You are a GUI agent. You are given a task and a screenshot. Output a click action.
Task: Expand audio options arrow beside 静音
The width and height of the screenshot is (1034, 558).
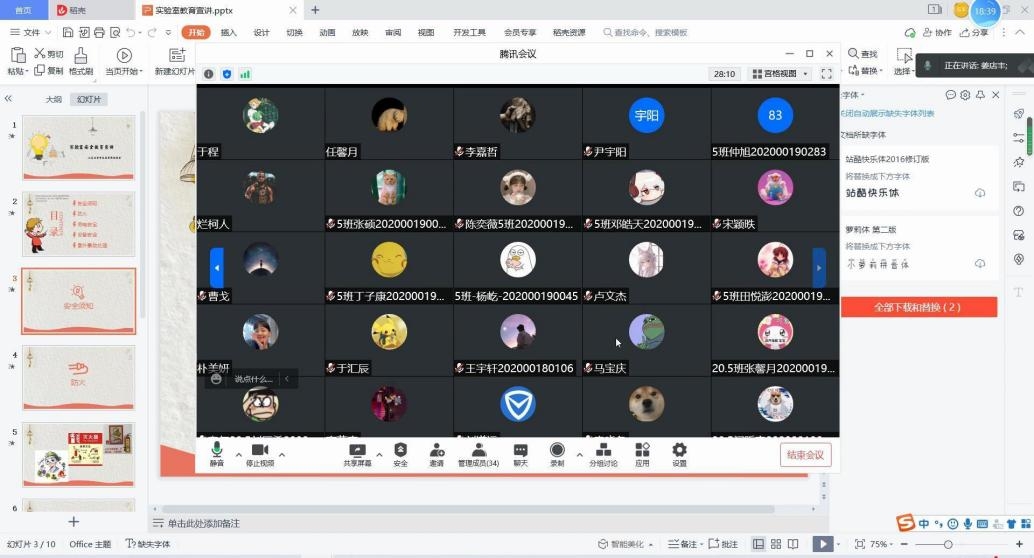click(238, 455)
